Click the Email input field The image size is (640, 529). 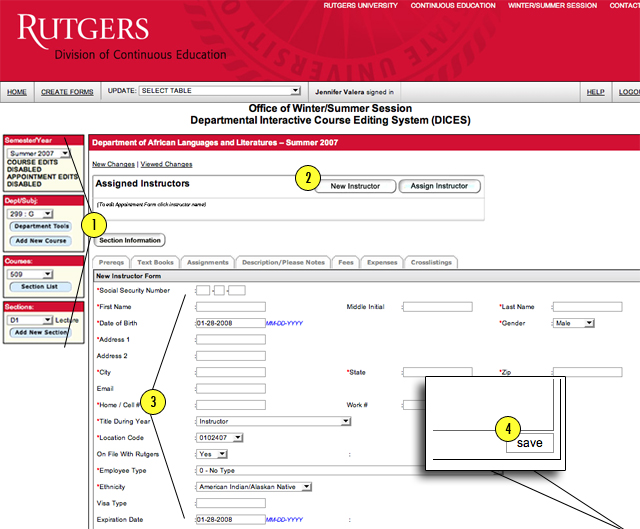[x=231, y=389]
